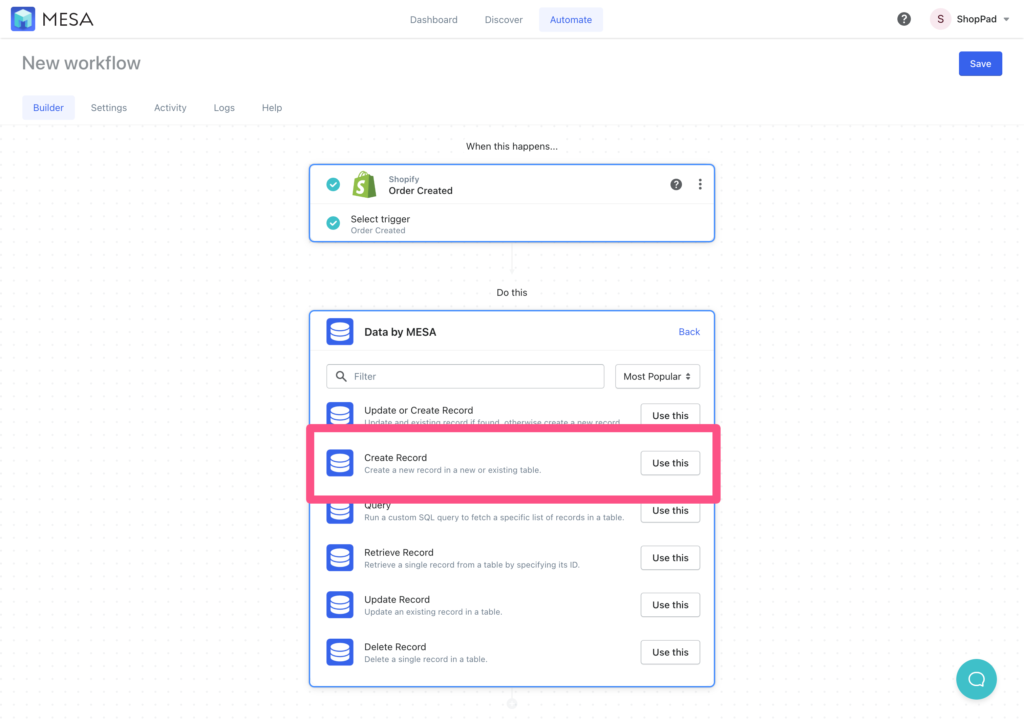Open the Dashboard menu item
This screenshot has width=1024, height=727.
433,19
